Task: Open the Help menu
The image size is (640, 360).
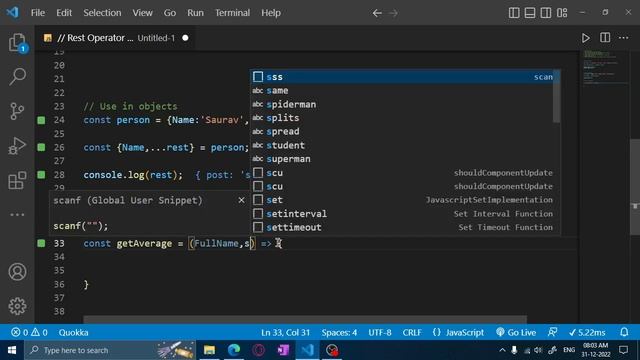Action: click(271, 13)
